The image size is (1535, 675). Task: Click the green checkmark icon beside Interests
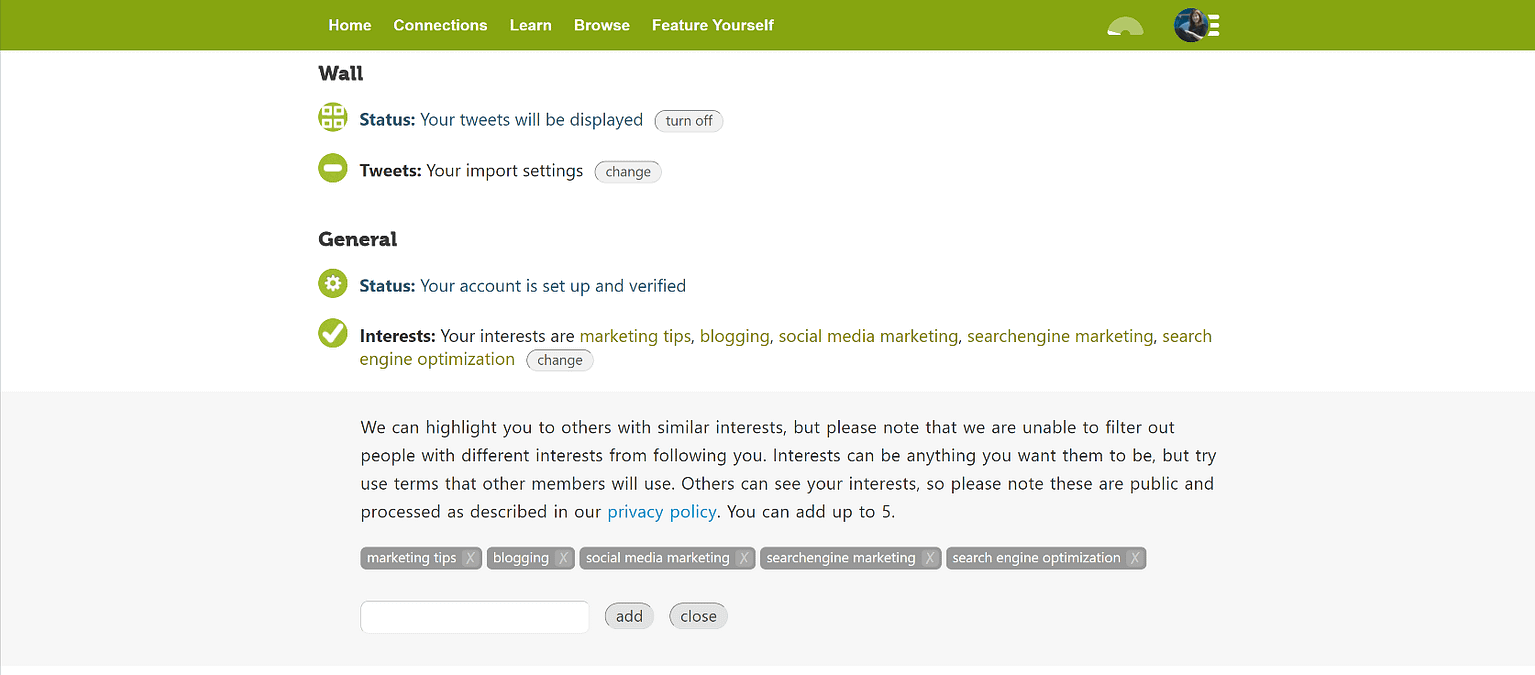[332, 333]
